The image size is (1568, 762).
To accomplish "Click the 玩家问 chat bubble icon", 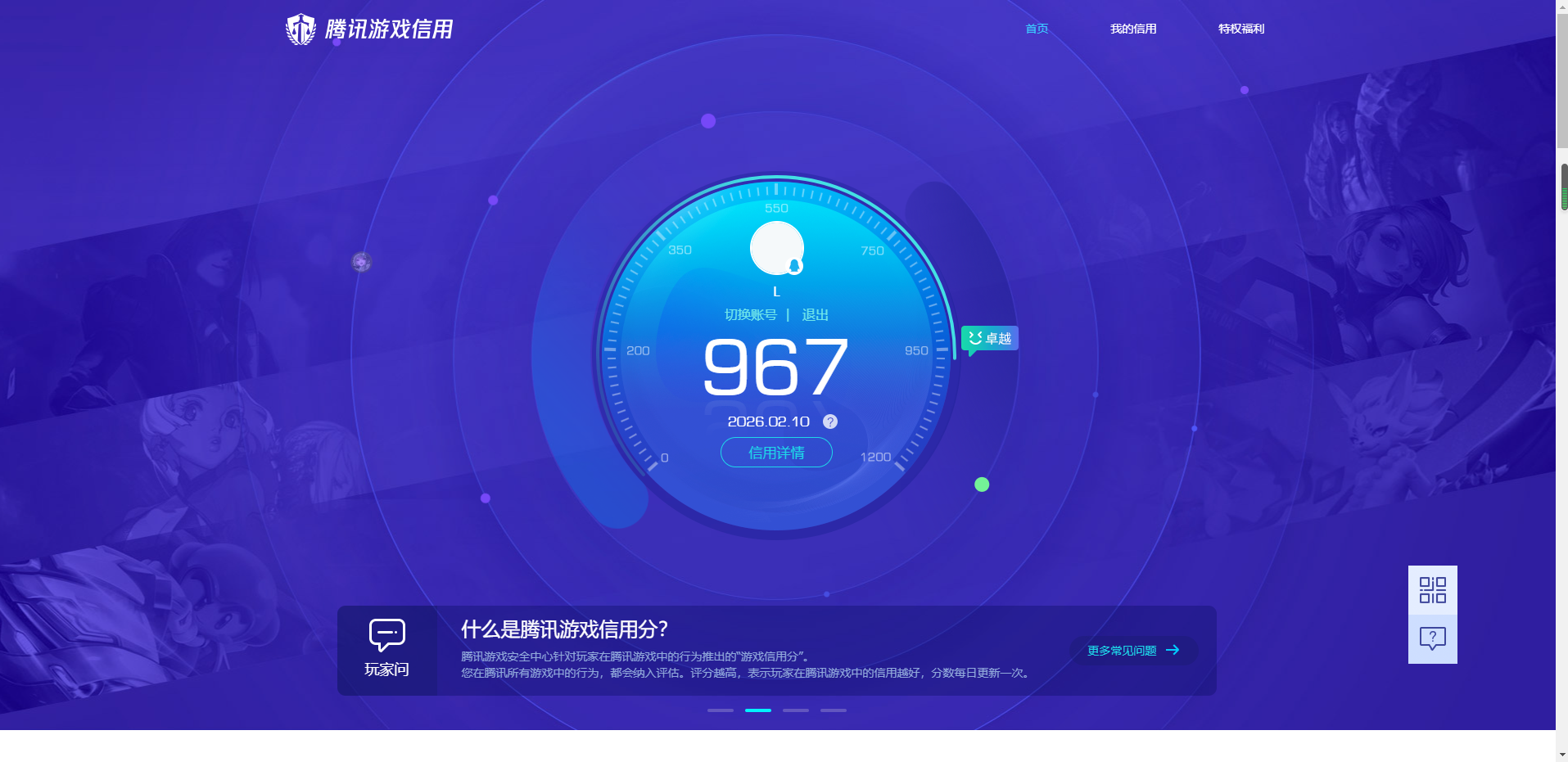I will (x=386, y=636).
